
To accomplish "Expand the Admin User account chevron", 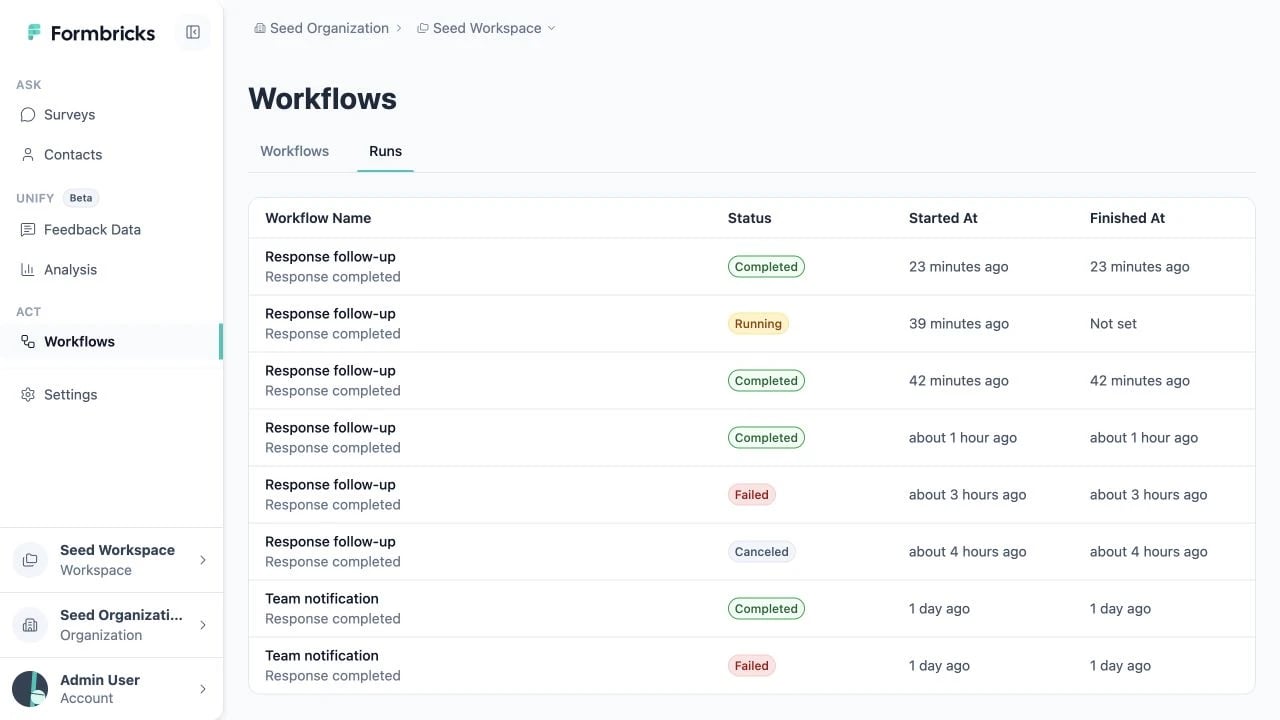I will (203, 689).
